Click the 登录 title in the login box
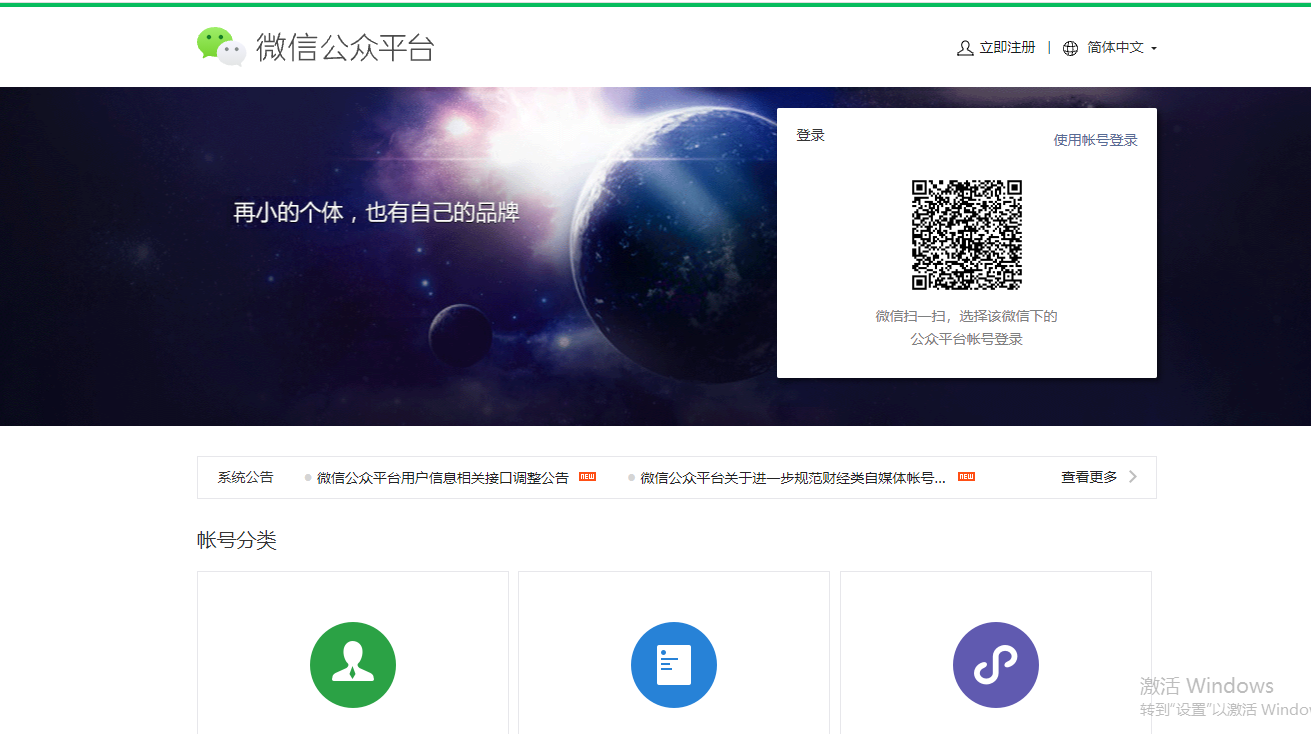 [810, 135]
